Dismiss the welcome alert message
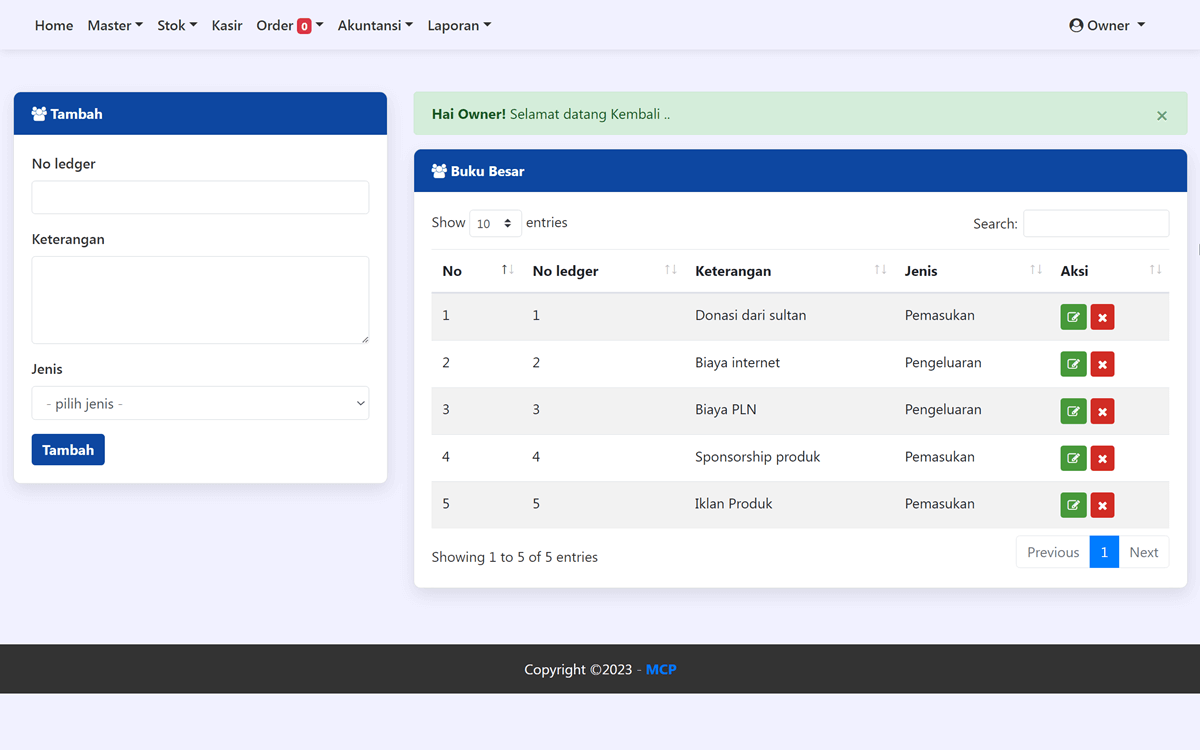This screenshot has height=750, width=1200. 1162,115
